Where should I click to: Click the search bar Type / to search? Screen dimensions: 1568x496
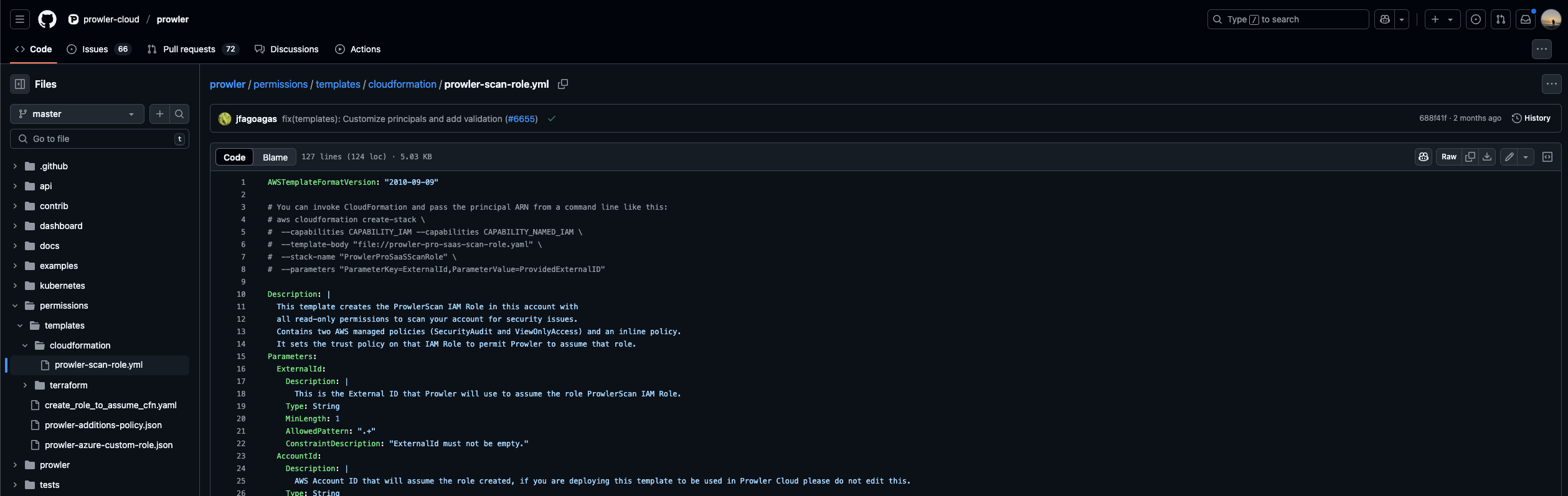1288,19
